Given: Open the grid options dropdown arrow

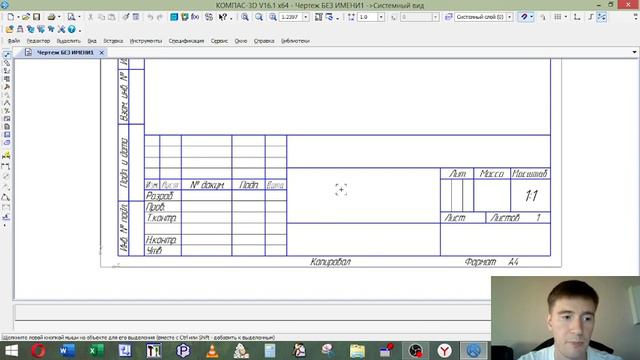Looking at the screenshot, I should [x=566, y=17].
